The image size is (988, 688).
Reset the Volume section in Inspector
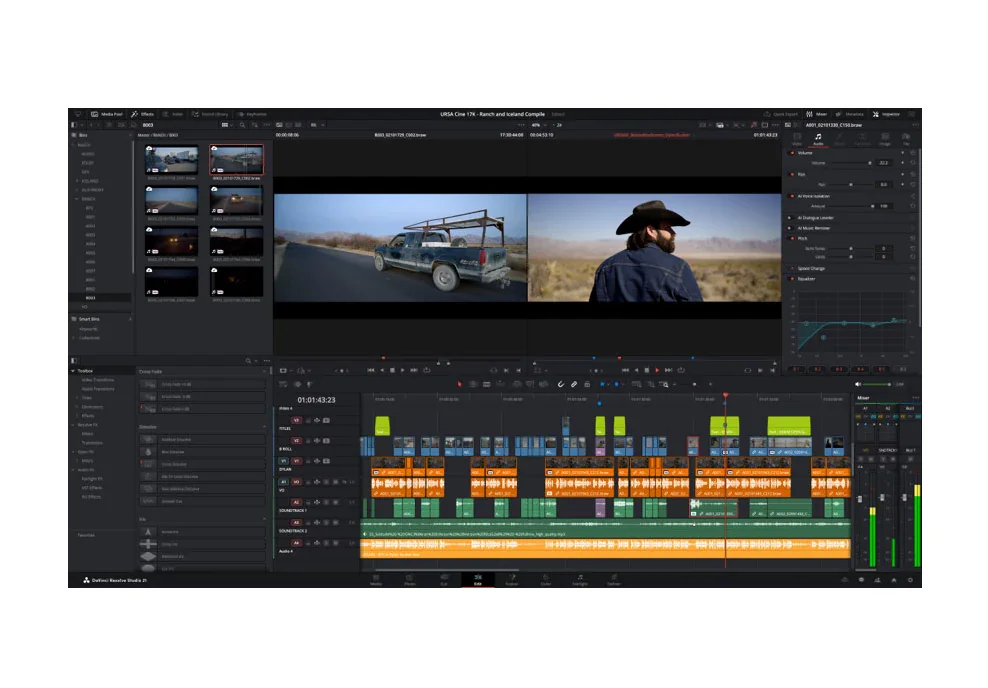(x=912, y=153)
